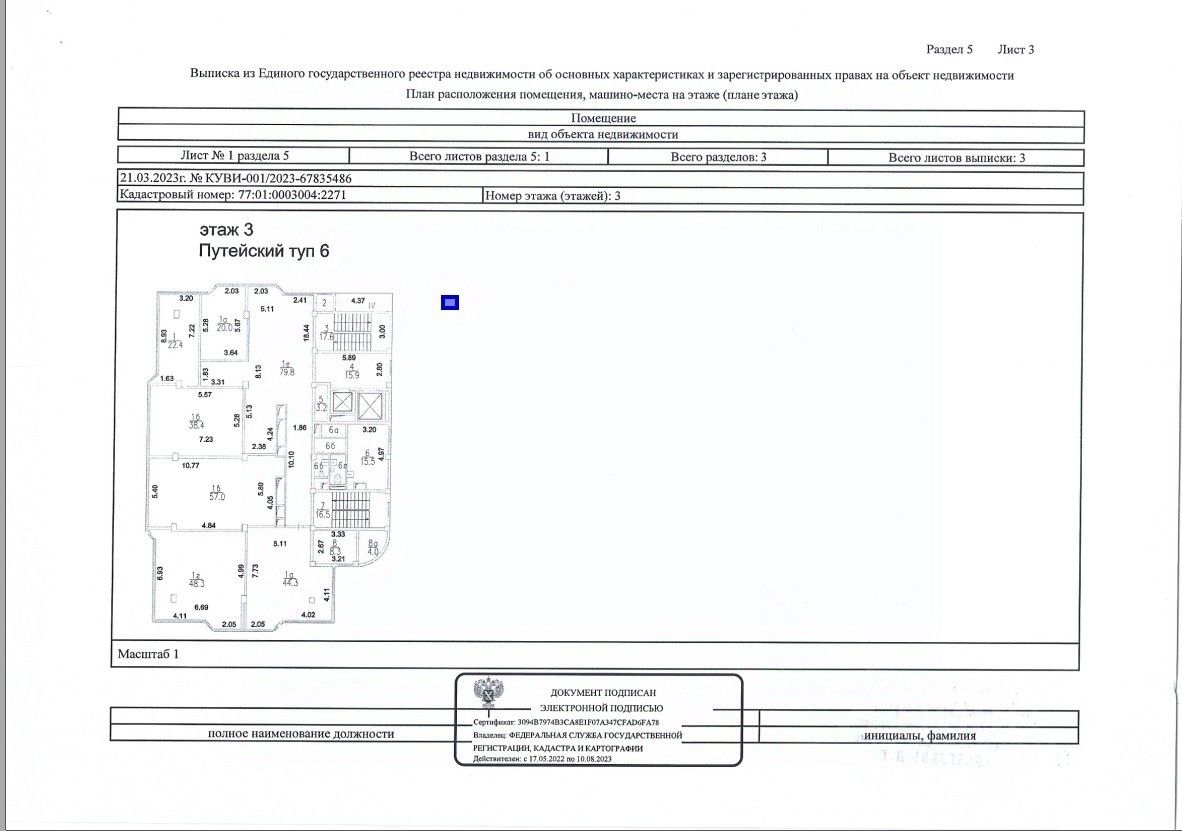The image size is (1182, 831).
Task: Click the "ДОКУМЕНТ ПОДПИСАН" stamp heading
Action: 603,692
